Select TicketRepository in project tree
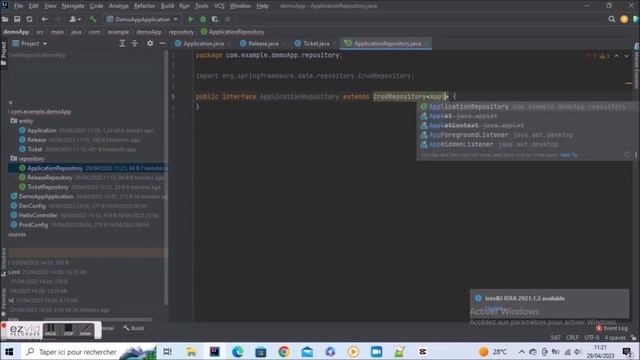 click(48, 187)
